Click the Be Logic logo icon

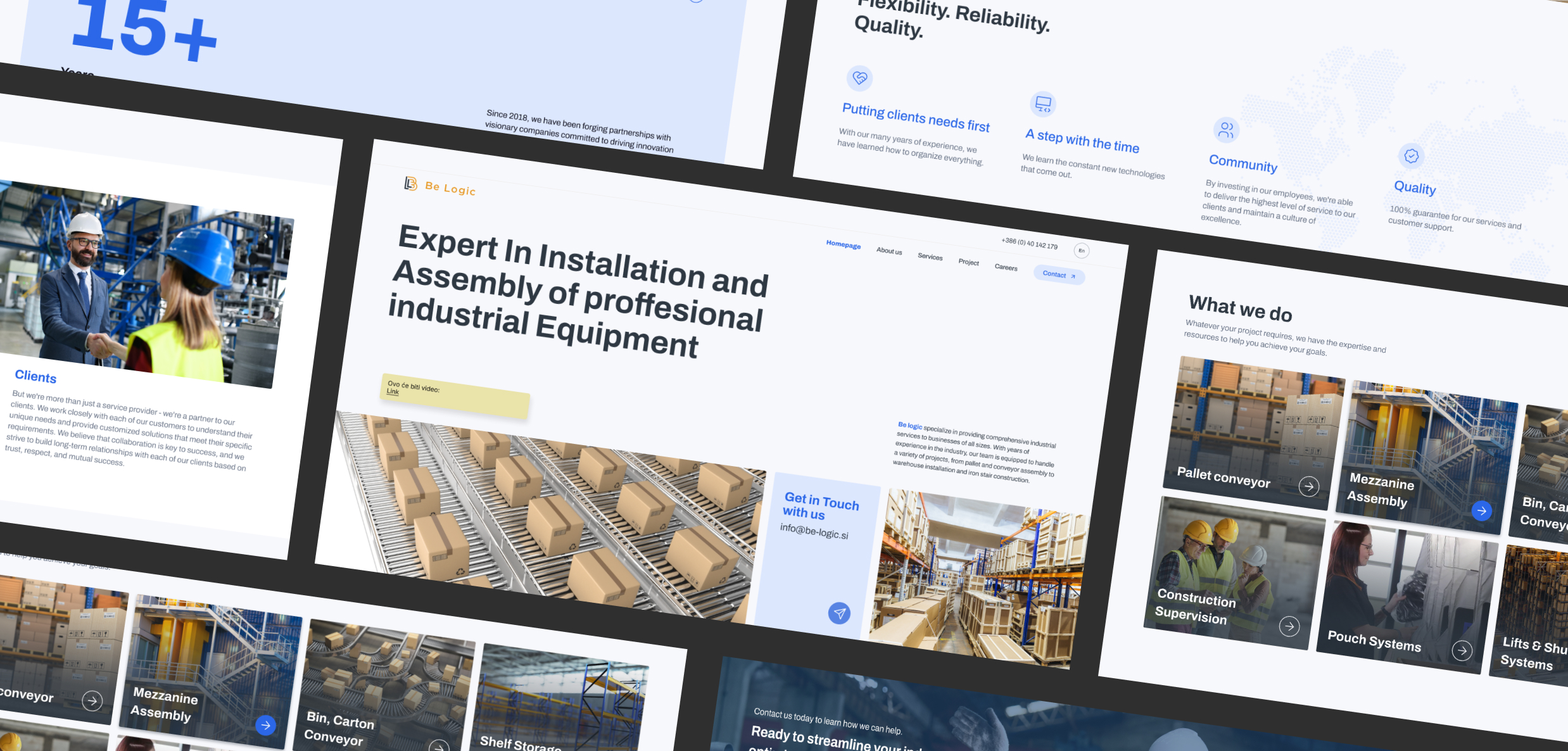410,184
